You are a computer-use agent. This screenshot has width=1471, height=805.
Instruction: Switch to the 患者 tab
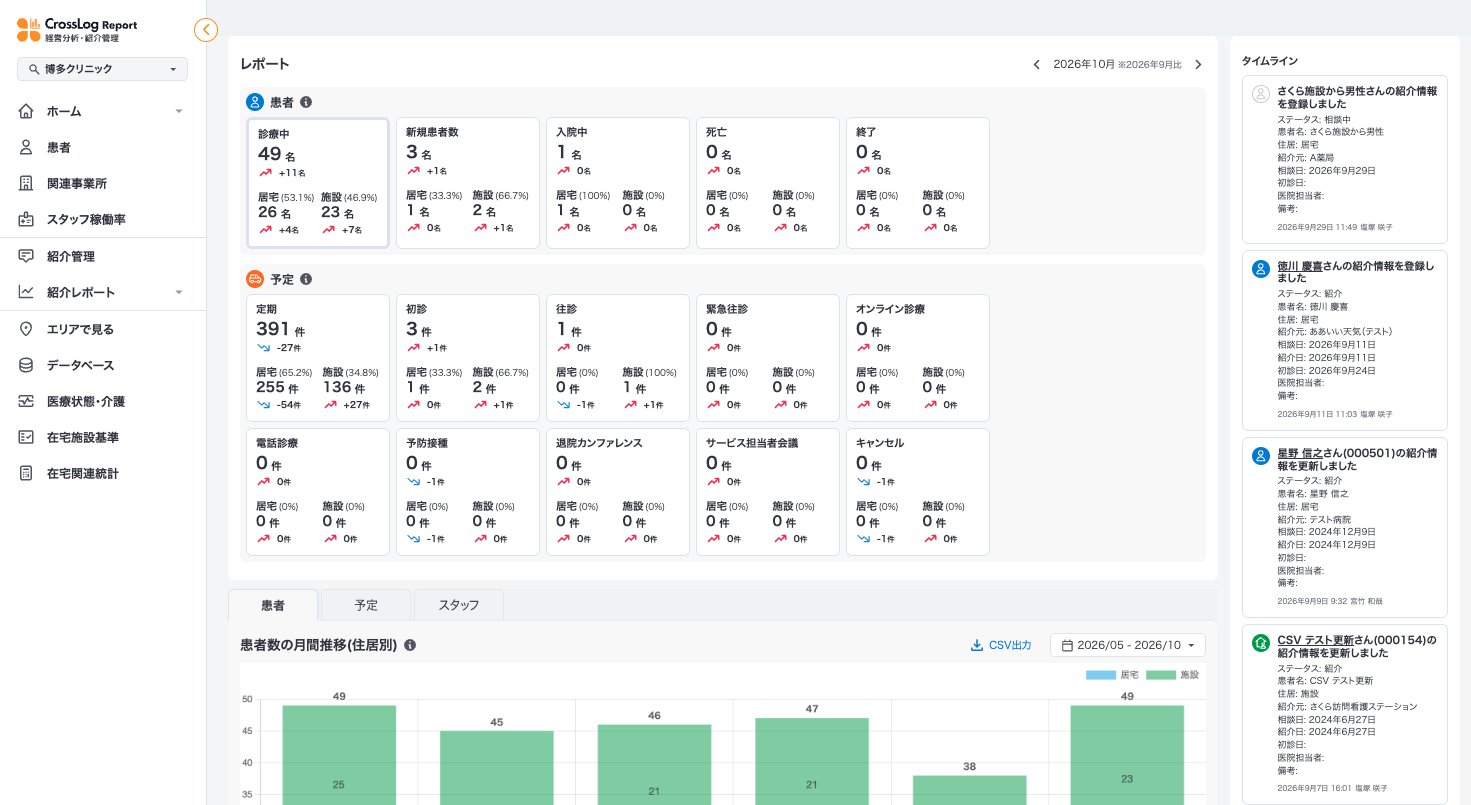pos(273,605)
